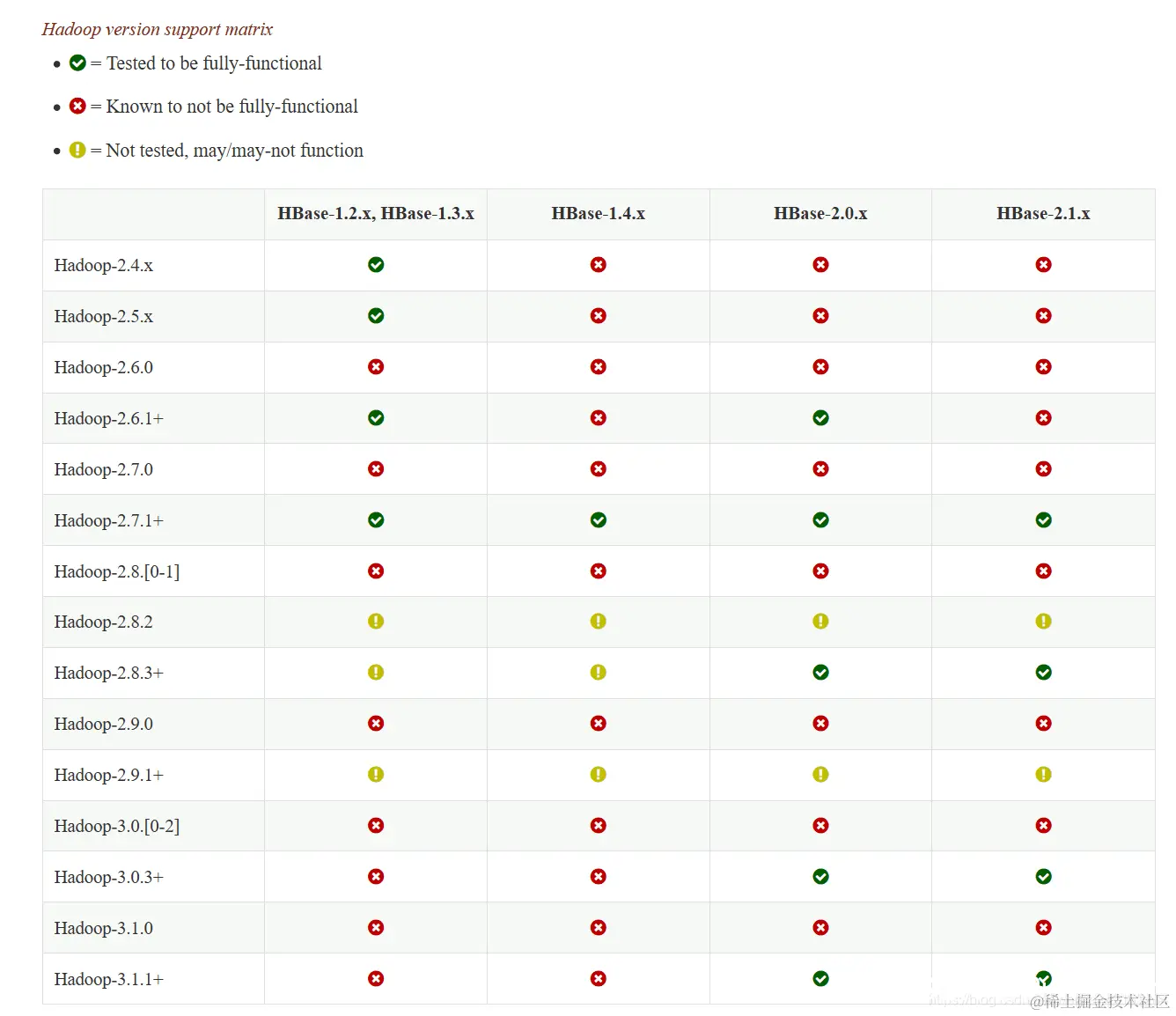
Task: Click red cross icon in the legend
Action: 77,106
